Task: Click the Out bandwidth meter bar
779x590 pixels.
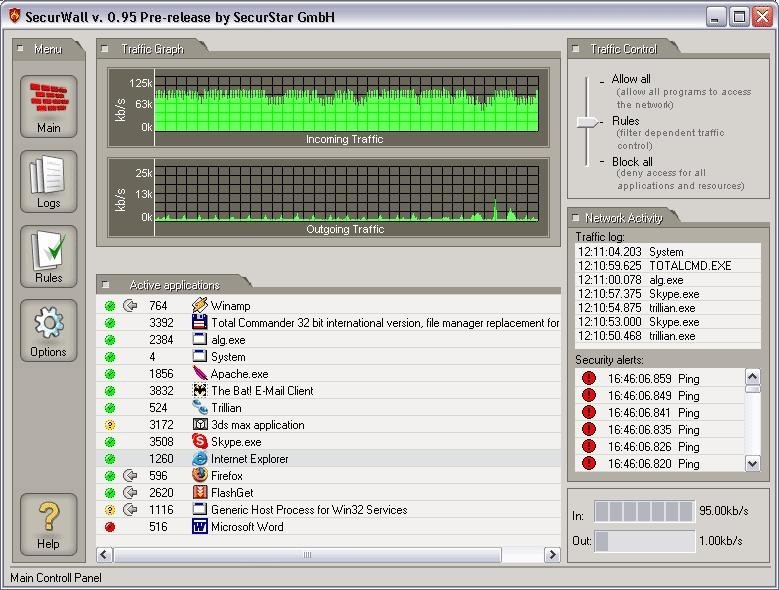Action: tap(644, 541)
